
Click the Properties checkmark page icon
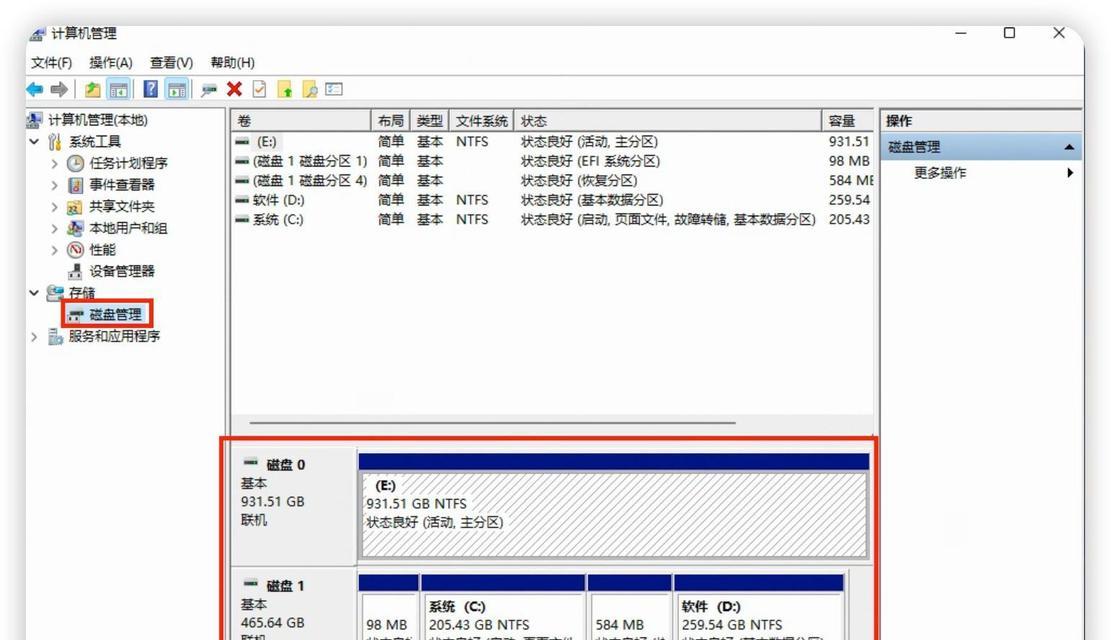[x=259, y=89]
